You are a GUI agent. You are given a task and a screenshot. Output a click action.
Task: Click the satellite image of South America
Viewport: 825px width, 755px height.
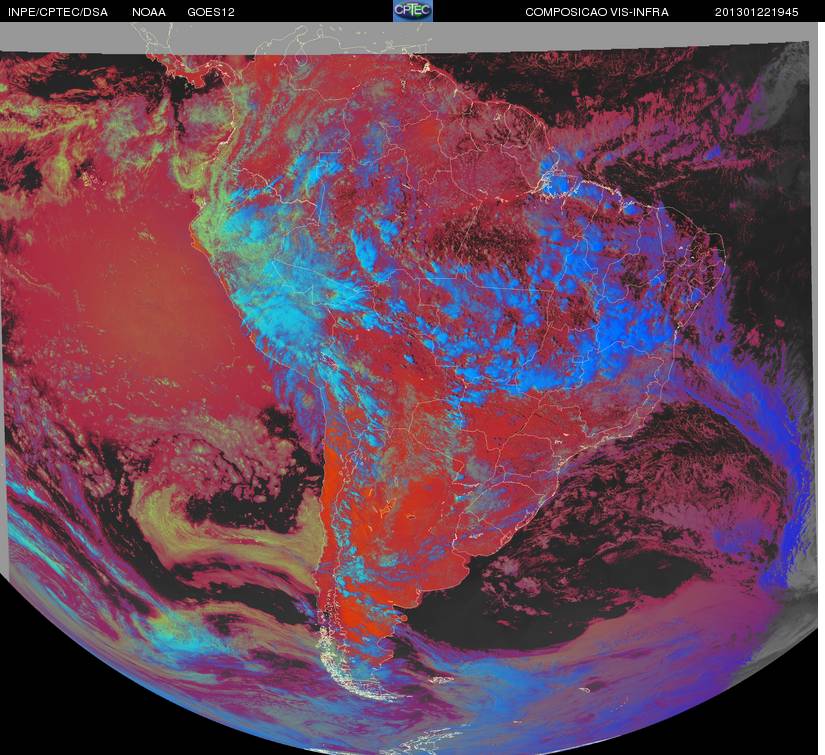click(409, 388)
